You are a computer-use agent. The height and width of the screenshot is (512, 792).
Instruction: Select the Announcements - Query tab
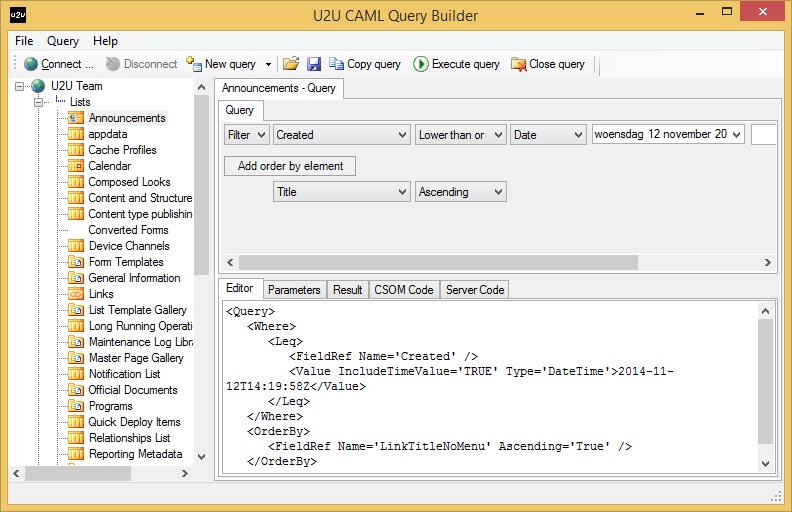279,88
